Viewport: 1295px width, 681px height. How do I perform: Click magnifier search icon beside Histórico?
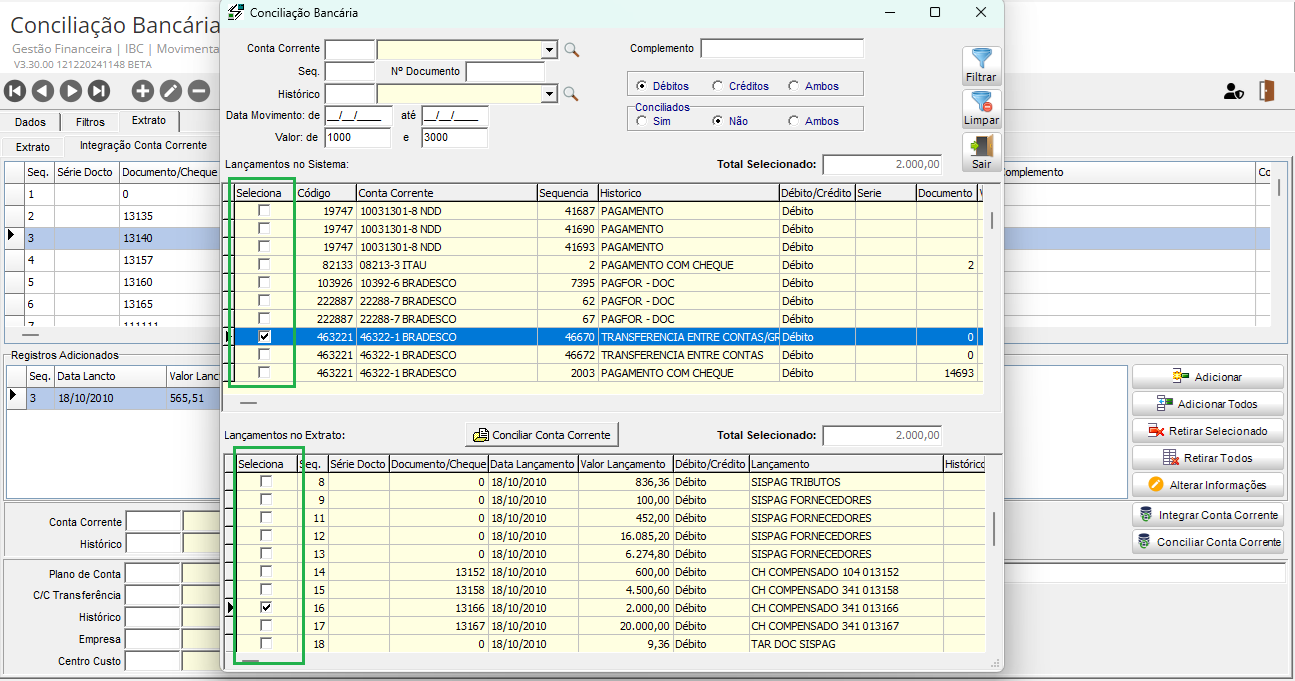coord(571,94)
